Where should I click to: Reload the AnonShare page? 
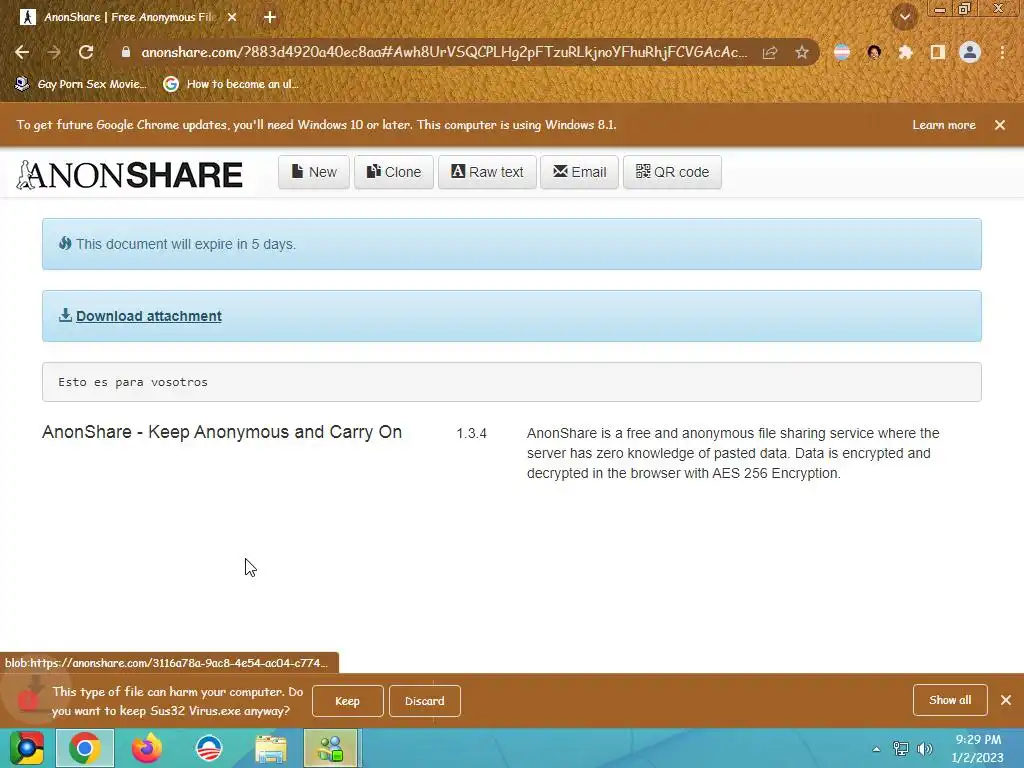pyautogui.click(x=86, y=52)
